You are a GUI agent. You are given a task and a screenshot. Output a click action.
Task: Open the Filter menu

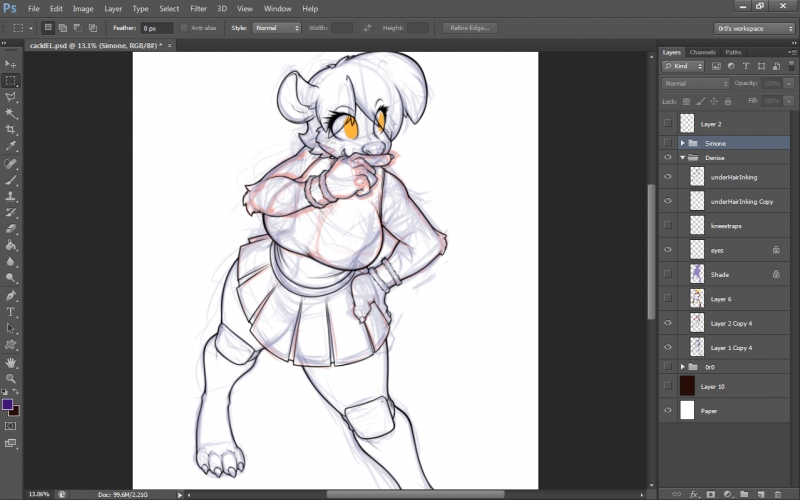pos(198,8)
